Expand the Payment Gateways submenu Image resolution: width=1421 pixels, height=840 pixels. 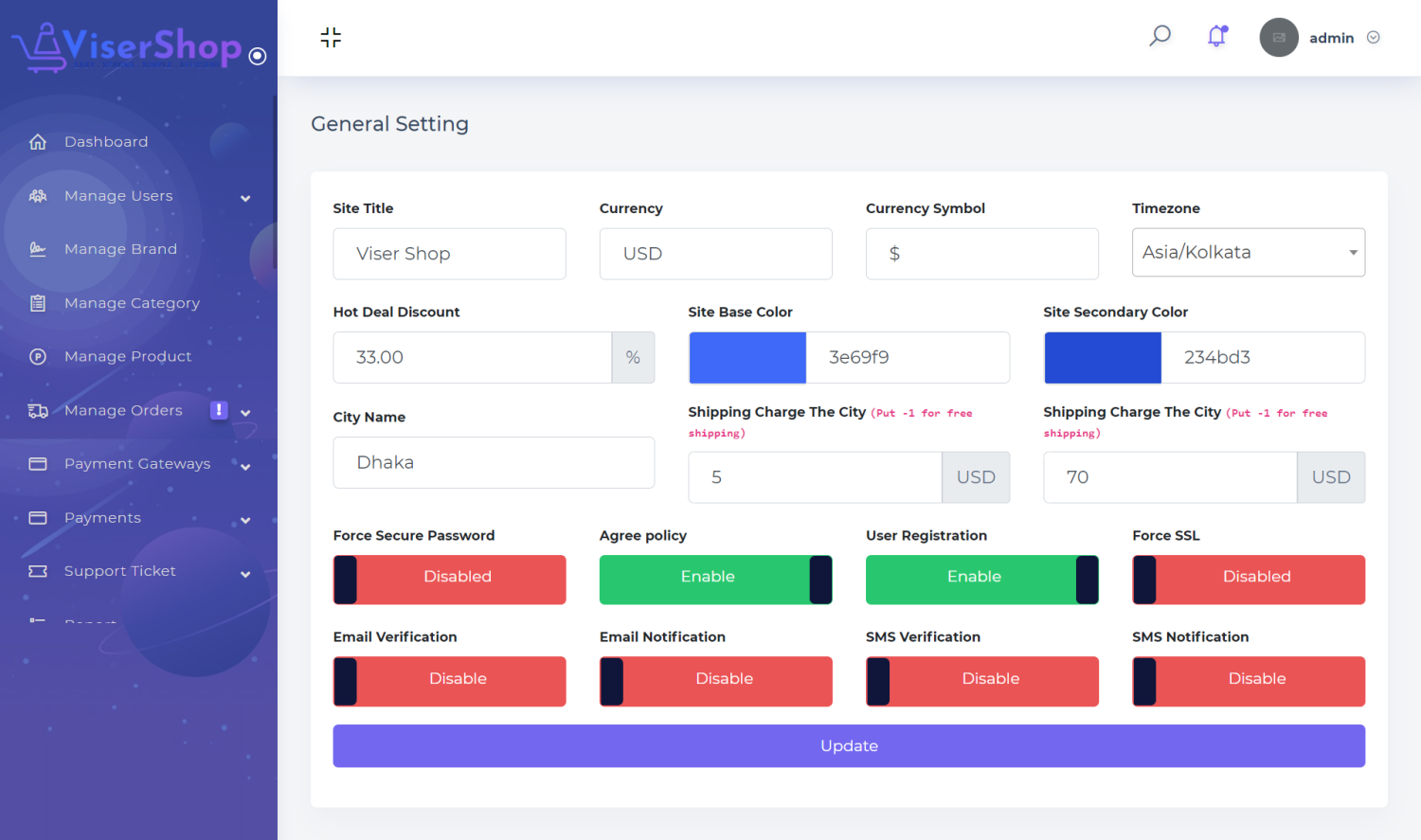(x=245, y=465)
